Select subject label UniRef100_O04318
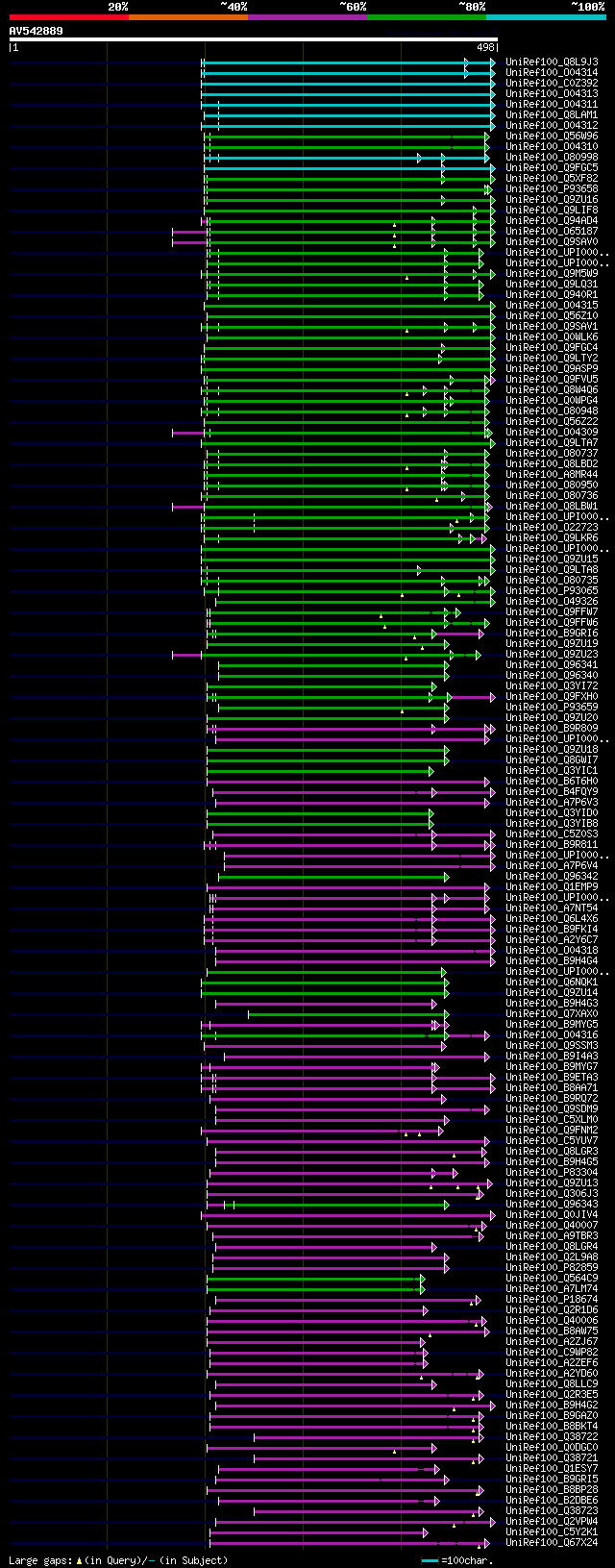 (552, 950)
